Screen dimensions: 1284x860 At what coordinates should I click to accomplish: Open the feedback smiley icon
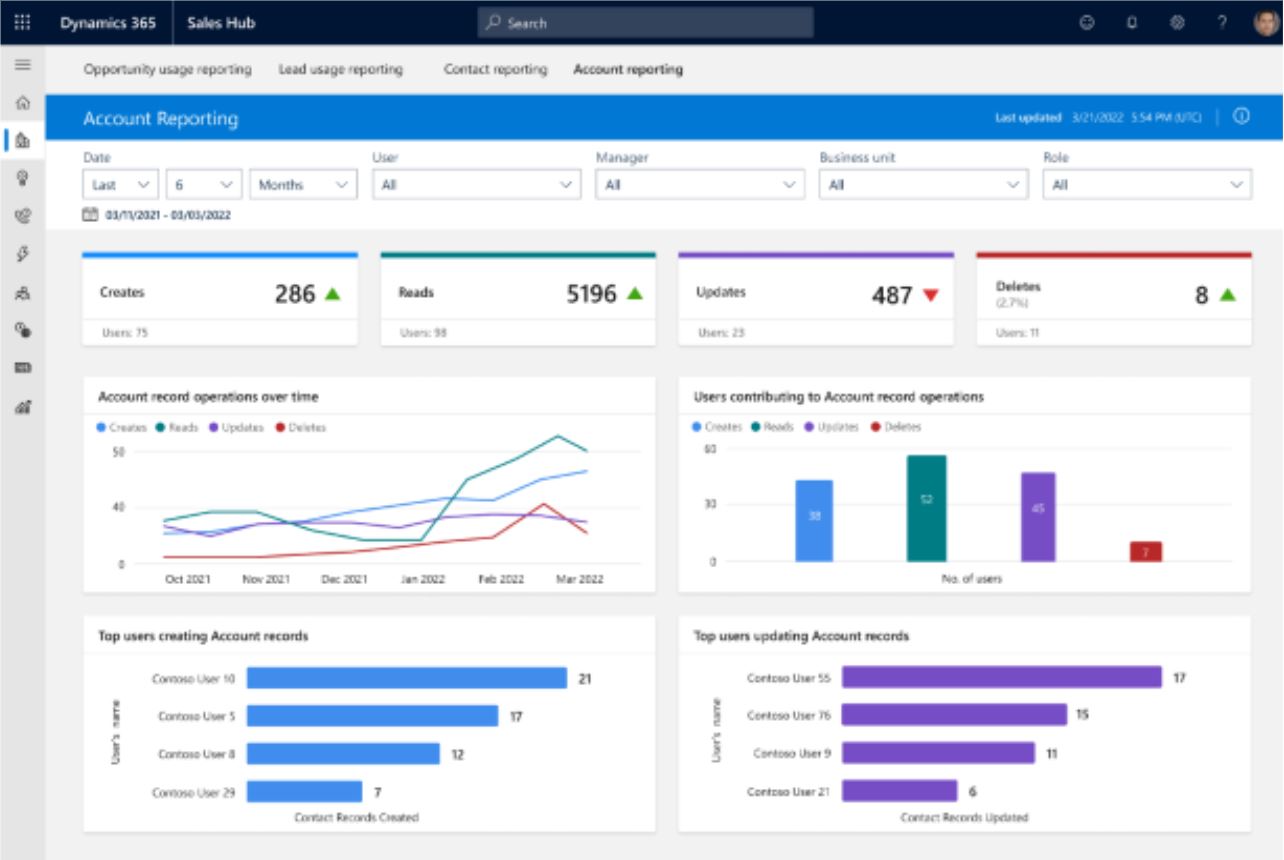[1087, 23]
